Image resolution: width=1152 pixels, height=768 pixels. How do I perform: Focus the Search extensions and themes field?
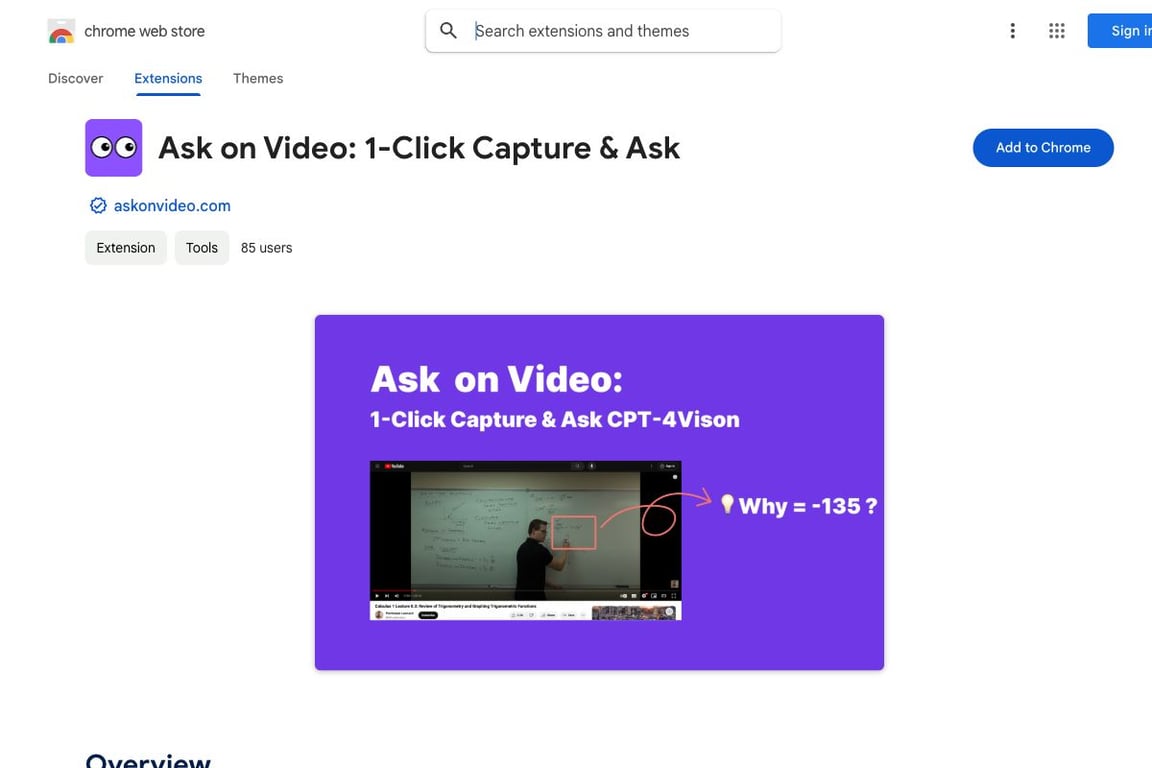tap(602, 31)
